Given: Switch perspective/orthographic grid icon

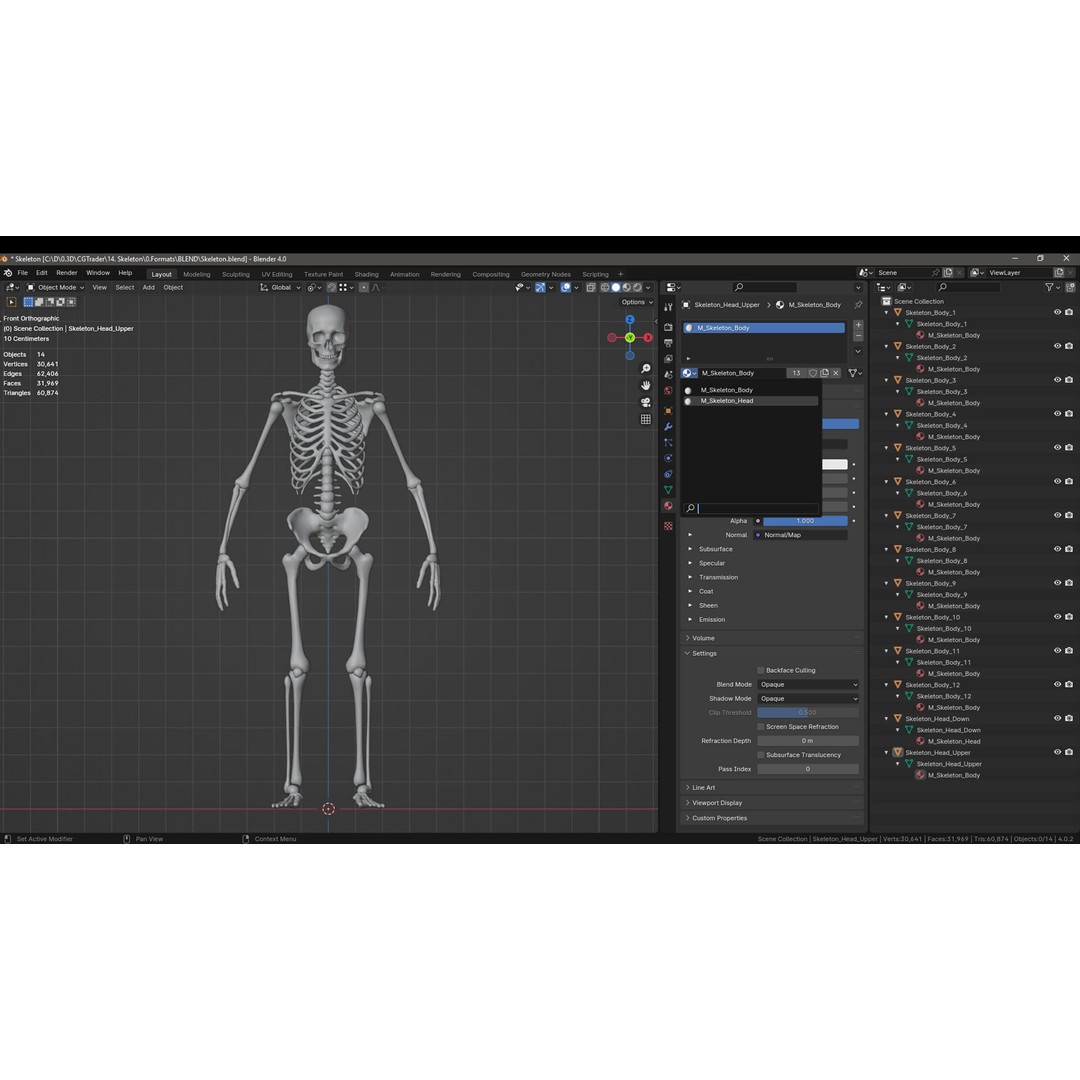Looking at the screenshot, I should point(645,419).
